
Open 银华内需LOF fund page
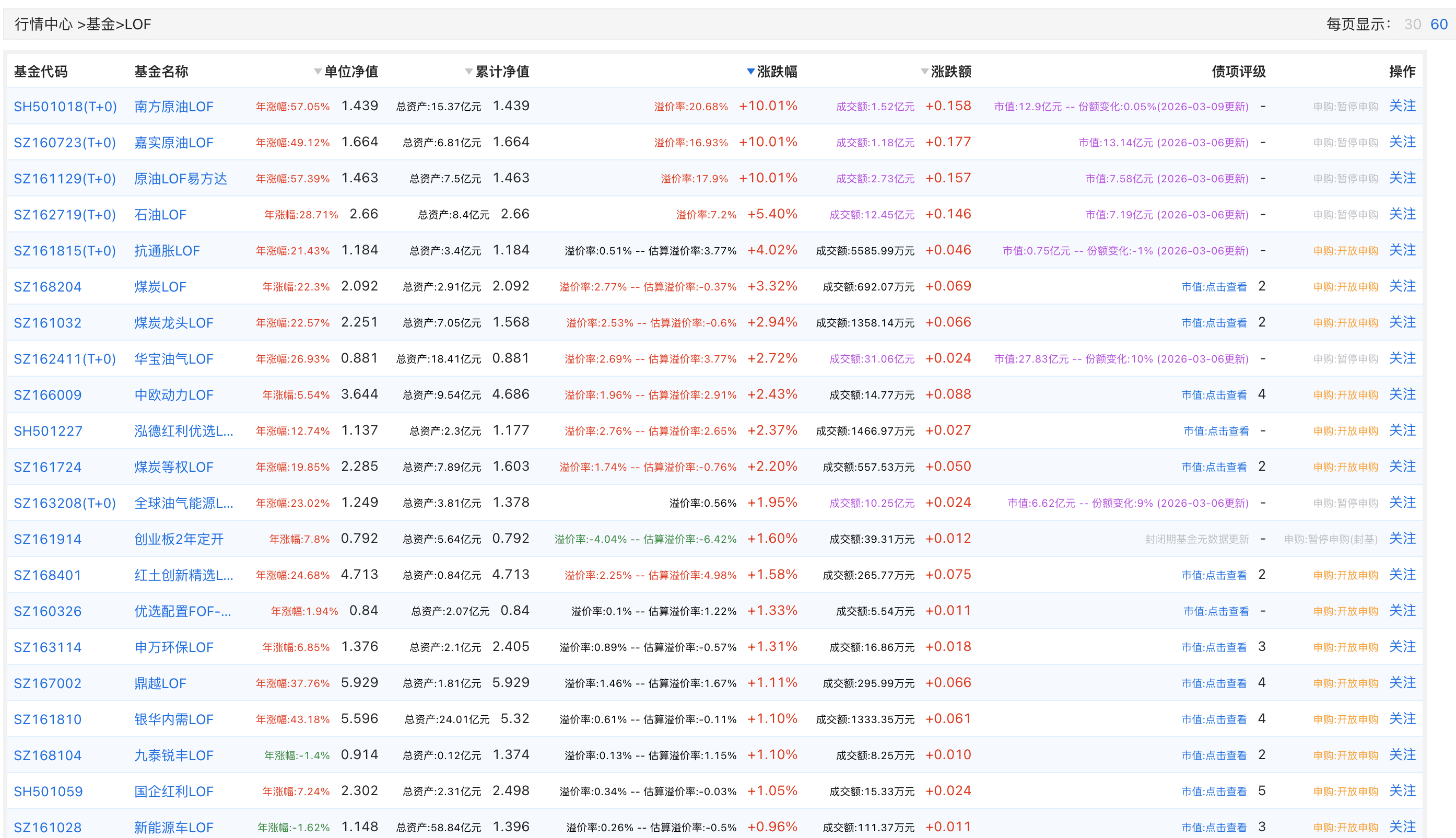(173, 719)
